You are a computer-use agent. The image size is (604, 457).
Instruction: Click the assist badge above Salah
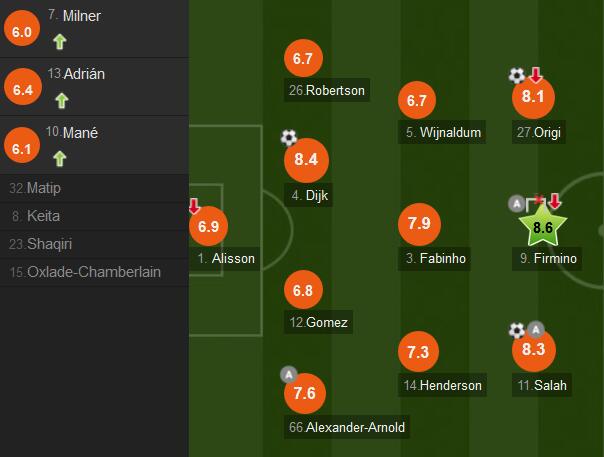coord(535,330)
